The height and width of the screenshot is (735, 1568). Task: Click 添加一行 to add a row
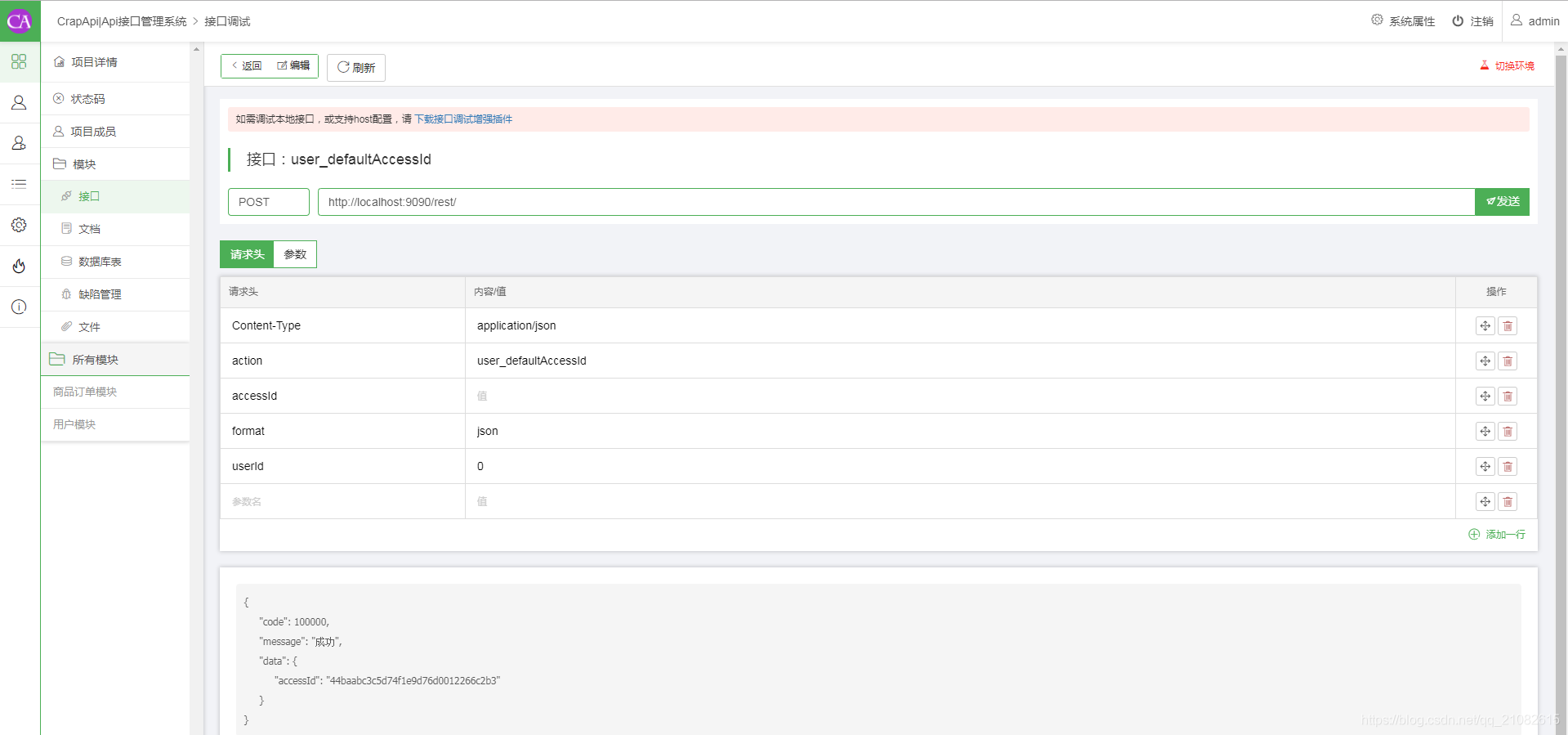pos(1497,534)
